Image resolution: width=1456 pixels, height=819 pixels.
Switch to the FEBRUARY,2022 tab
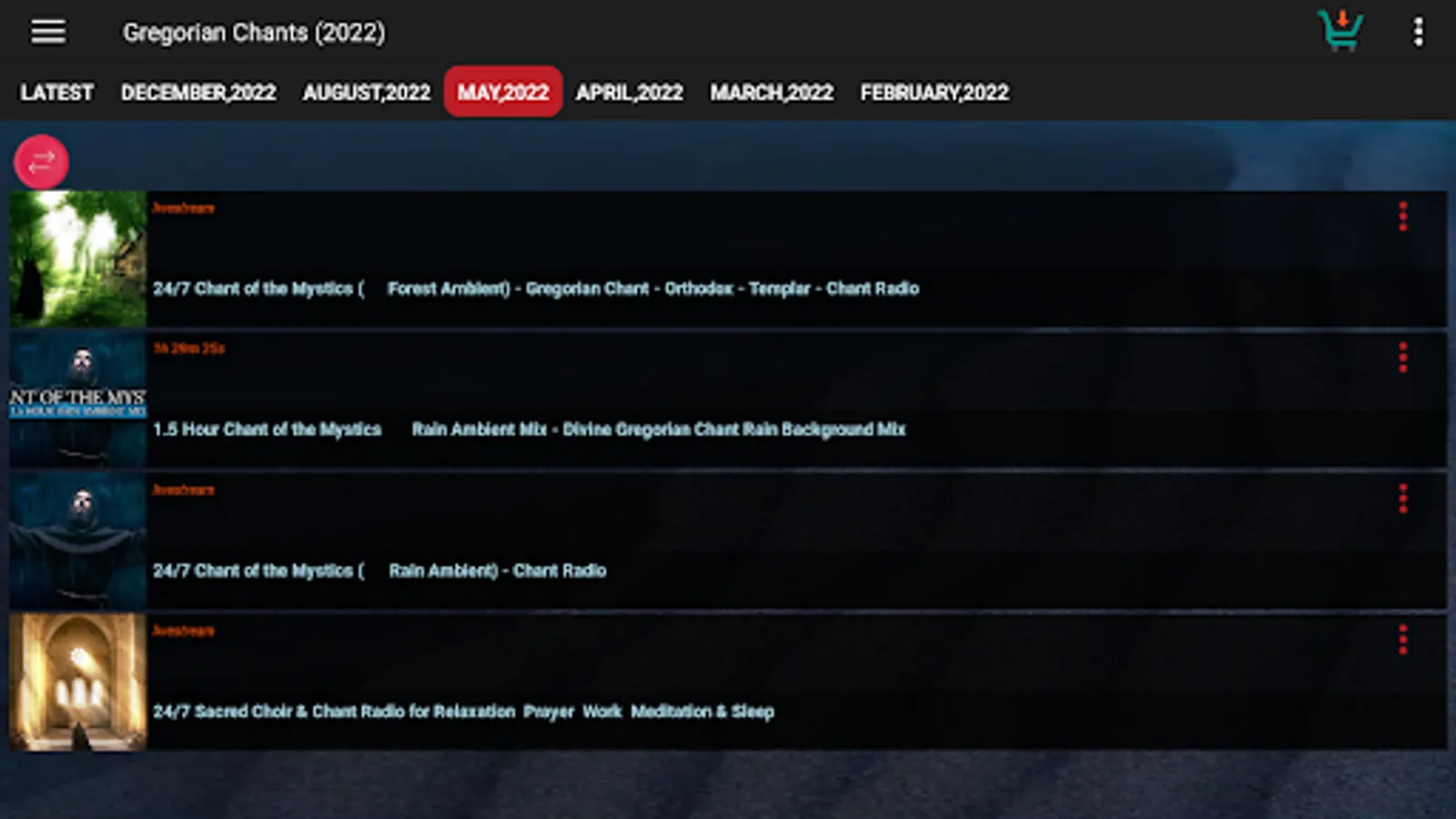pos(935,92)
